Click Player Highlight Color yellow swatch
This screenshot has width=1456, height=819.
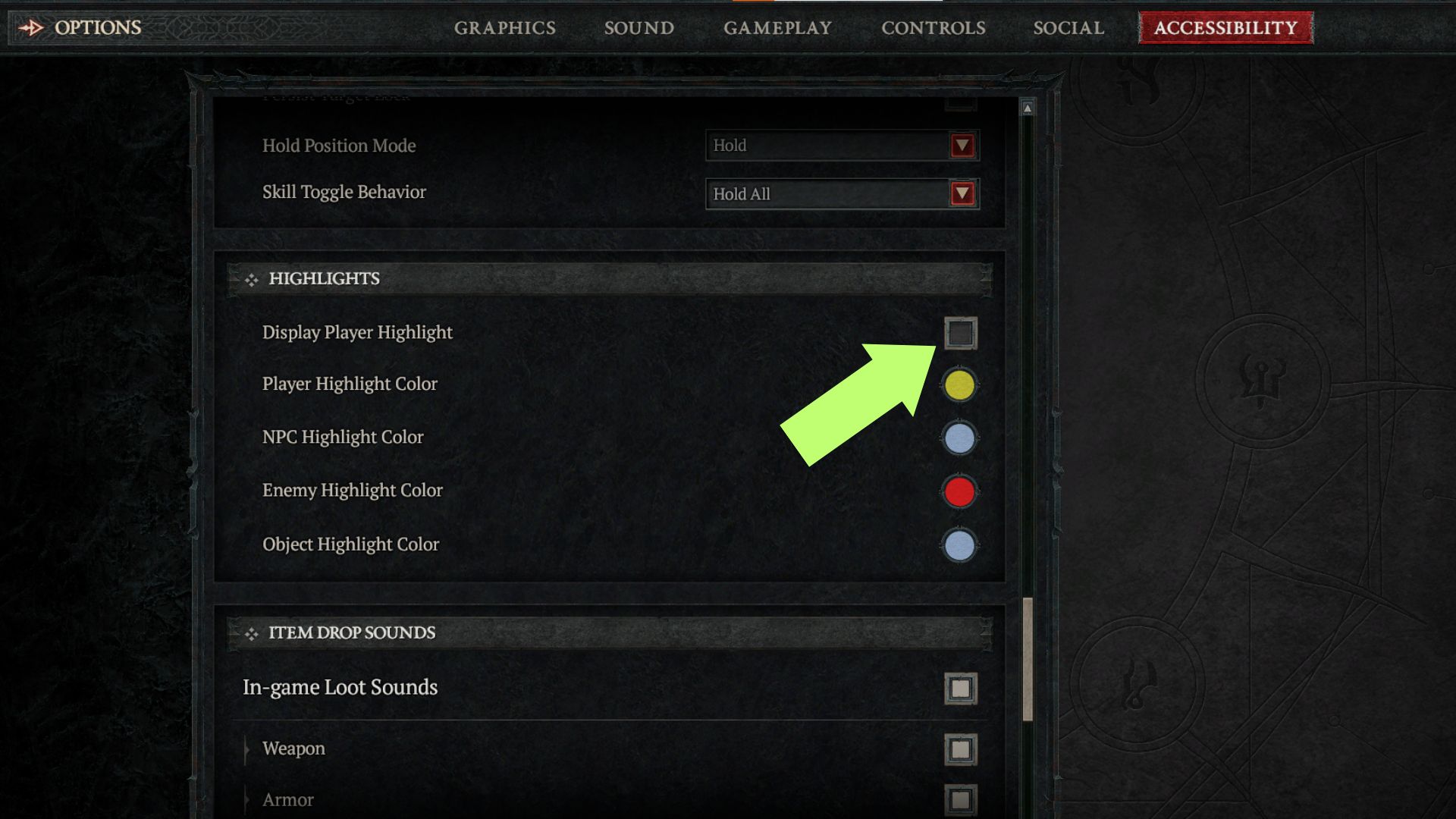957,384
